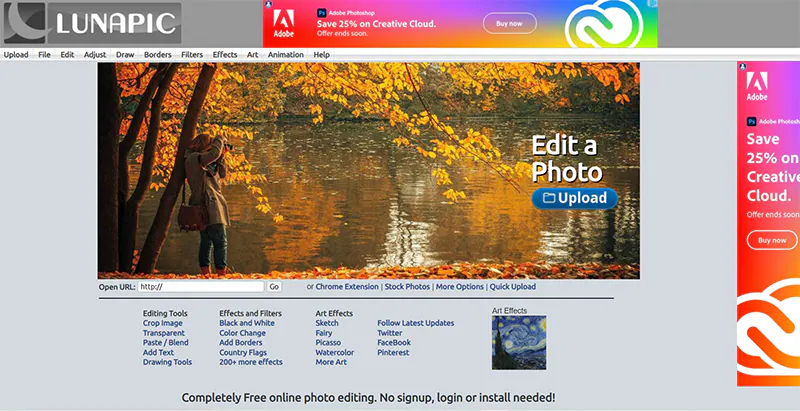Click the autumn lake hero photo
The image size is (800, 411).
[x=368, y=171]
